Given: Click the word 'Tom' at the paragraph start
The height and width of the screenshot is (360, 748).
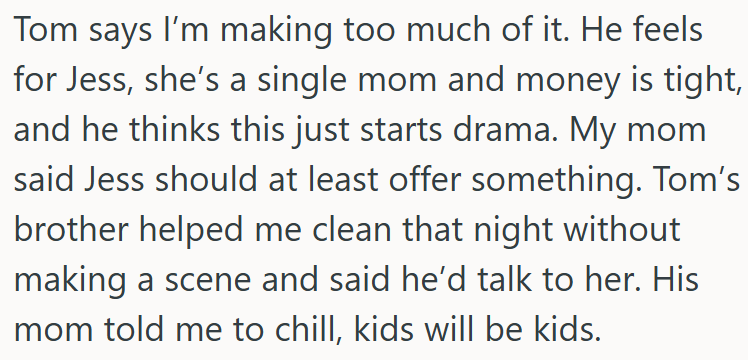Looking at the screenshot, I should (x=40, y=30).
